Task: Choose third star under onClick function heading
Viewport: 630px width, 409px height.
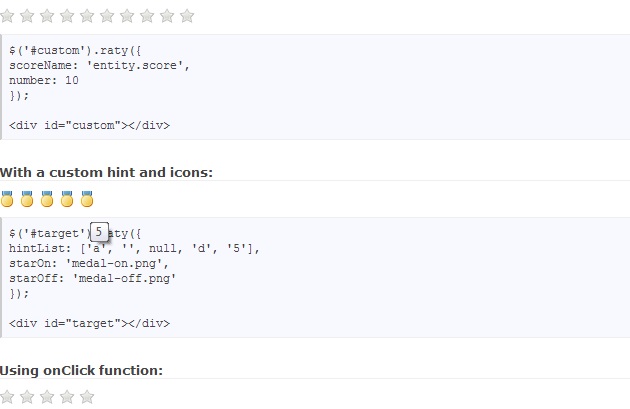Action: point(47,397)
